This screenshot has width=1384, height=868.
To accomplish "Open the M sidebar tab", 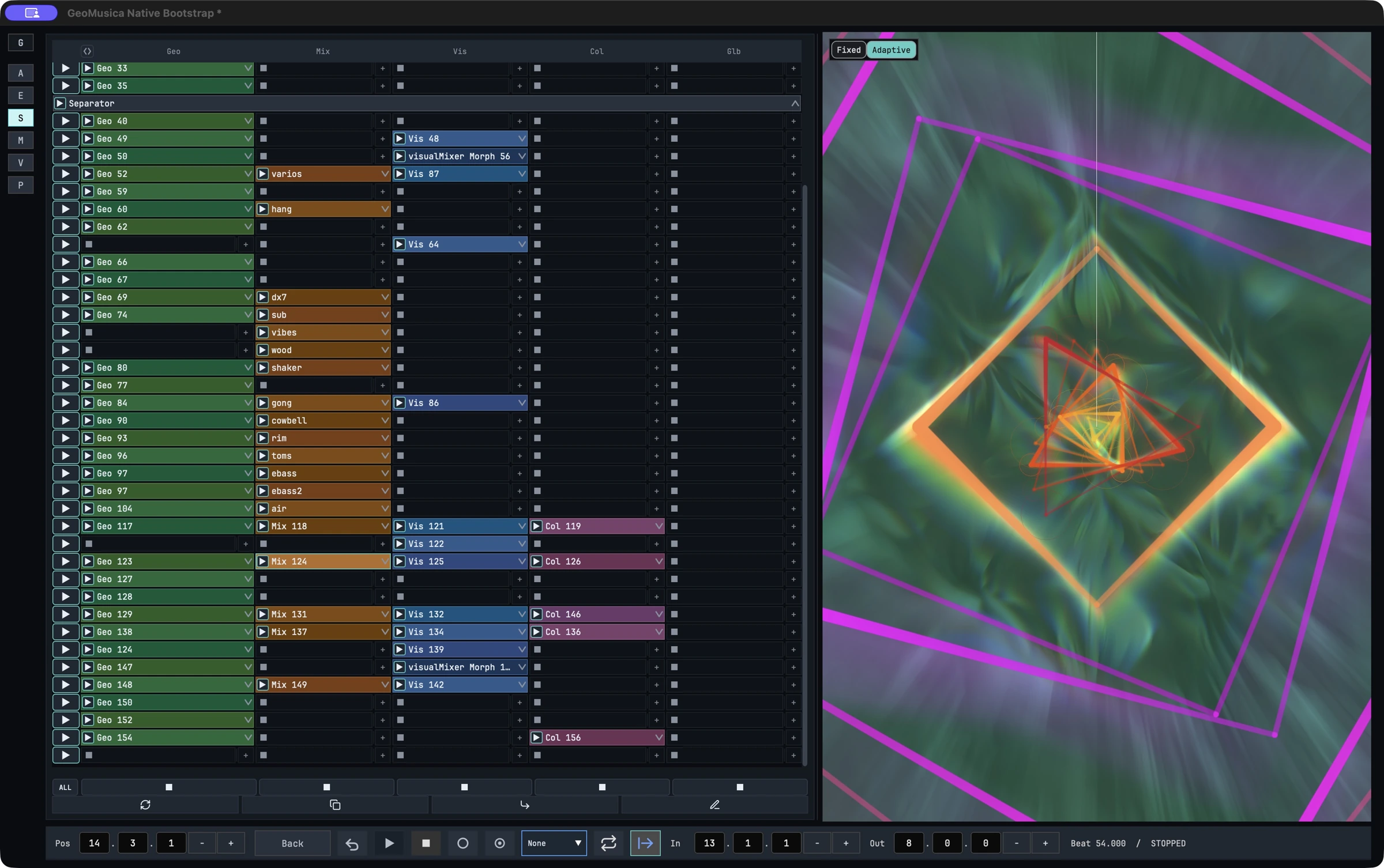I will (21, 141).
